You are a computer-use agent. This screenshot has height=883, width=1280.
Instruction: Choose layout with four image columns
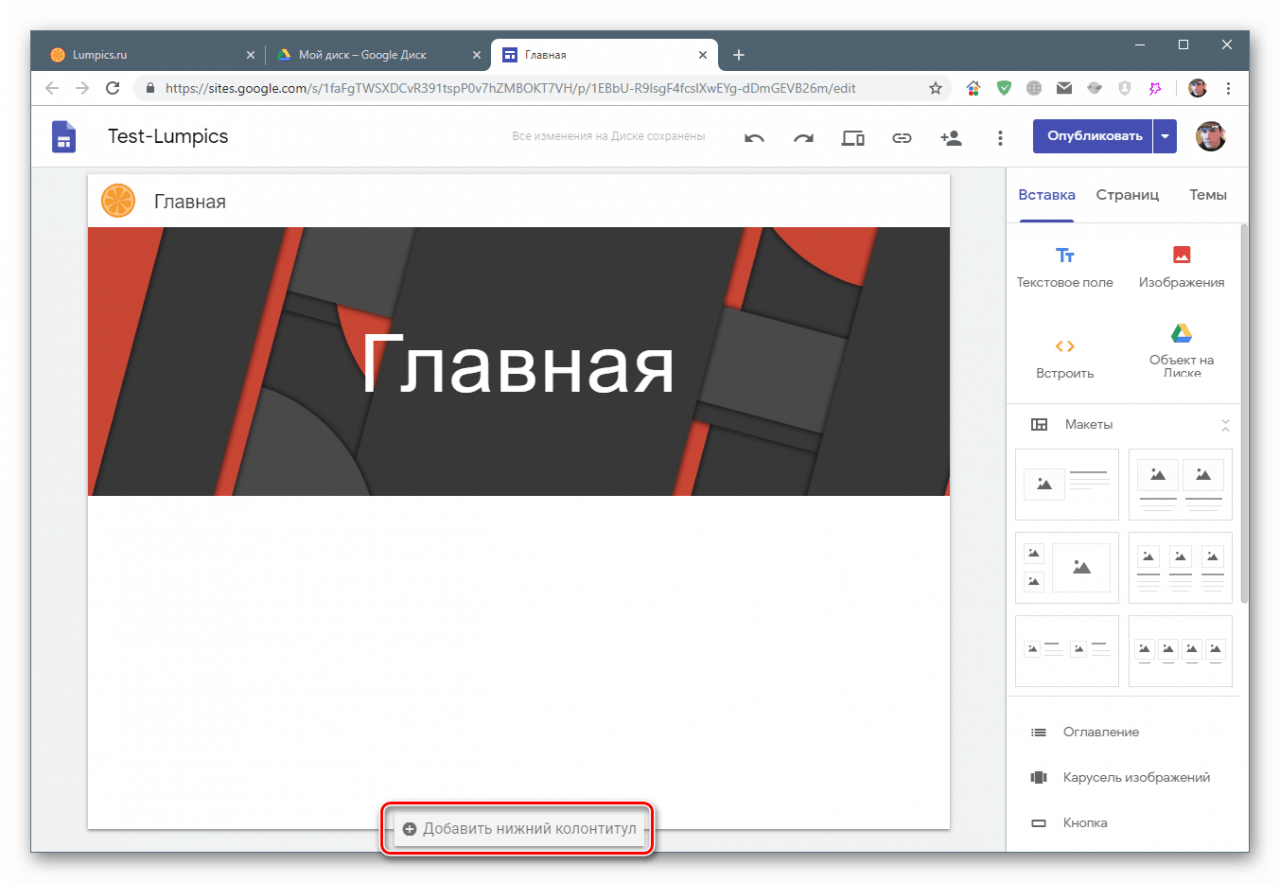1181,651
